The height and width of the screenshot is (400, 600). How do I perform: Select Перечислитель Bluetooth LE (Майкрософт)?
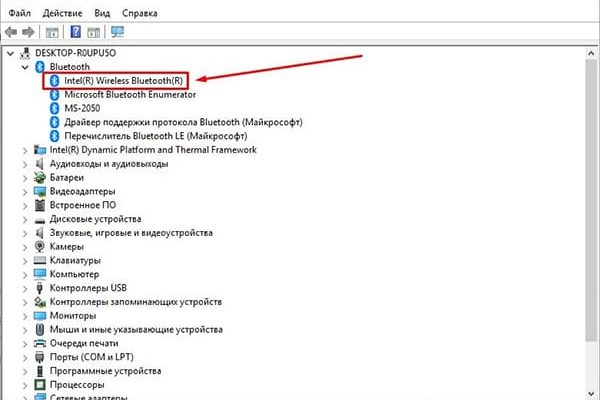(156, 136)
